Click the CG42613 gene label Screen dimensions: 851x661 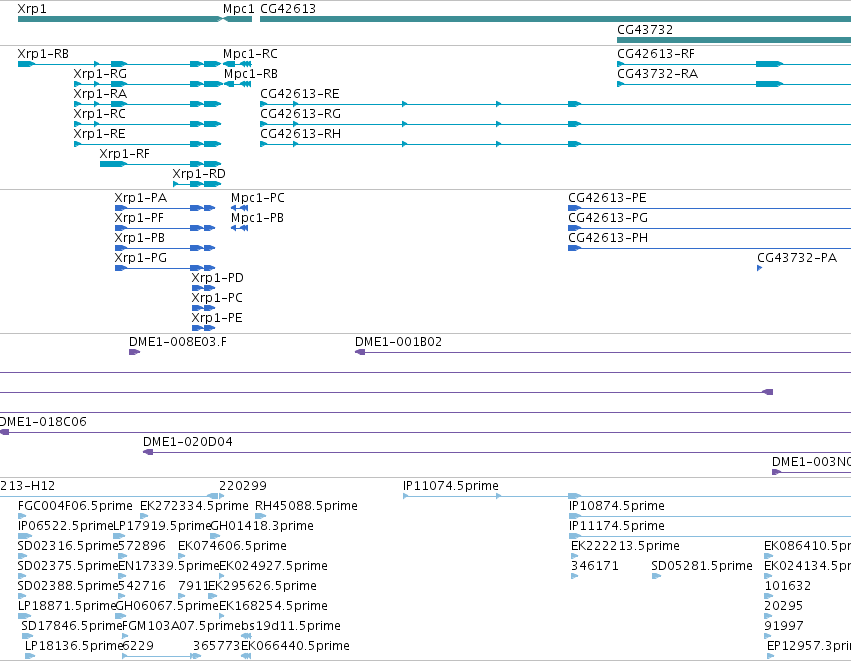click(288, 9)
